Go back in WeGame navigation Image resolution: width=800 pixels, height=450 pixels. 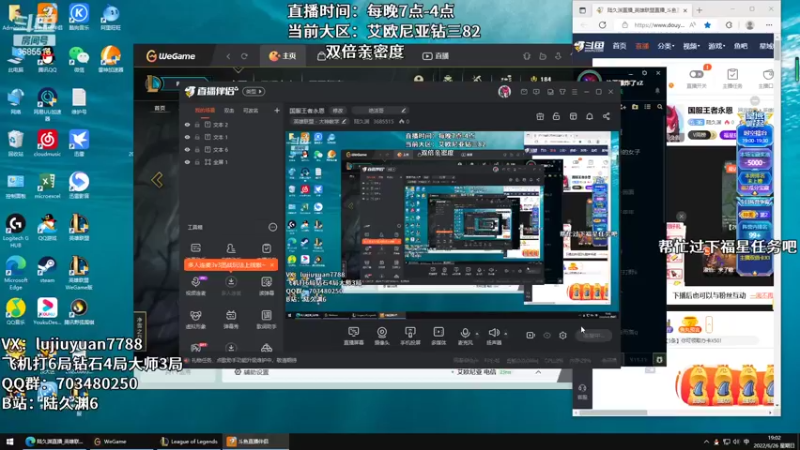click(x=228, y=56)
